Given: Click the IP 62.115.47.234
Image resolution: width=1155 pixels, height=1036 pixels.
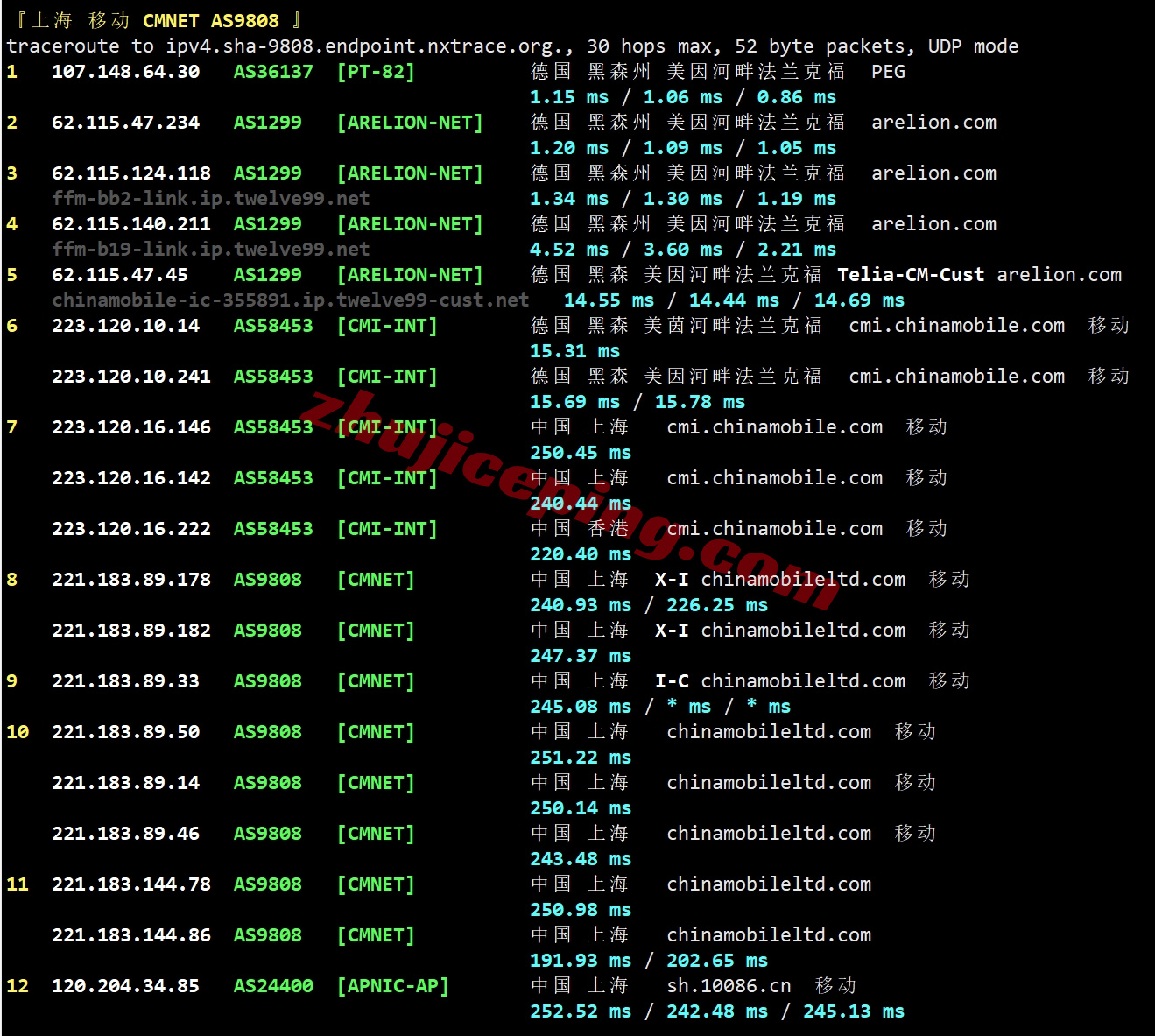Looking at the screenshot, I should (x=125, y=123).
